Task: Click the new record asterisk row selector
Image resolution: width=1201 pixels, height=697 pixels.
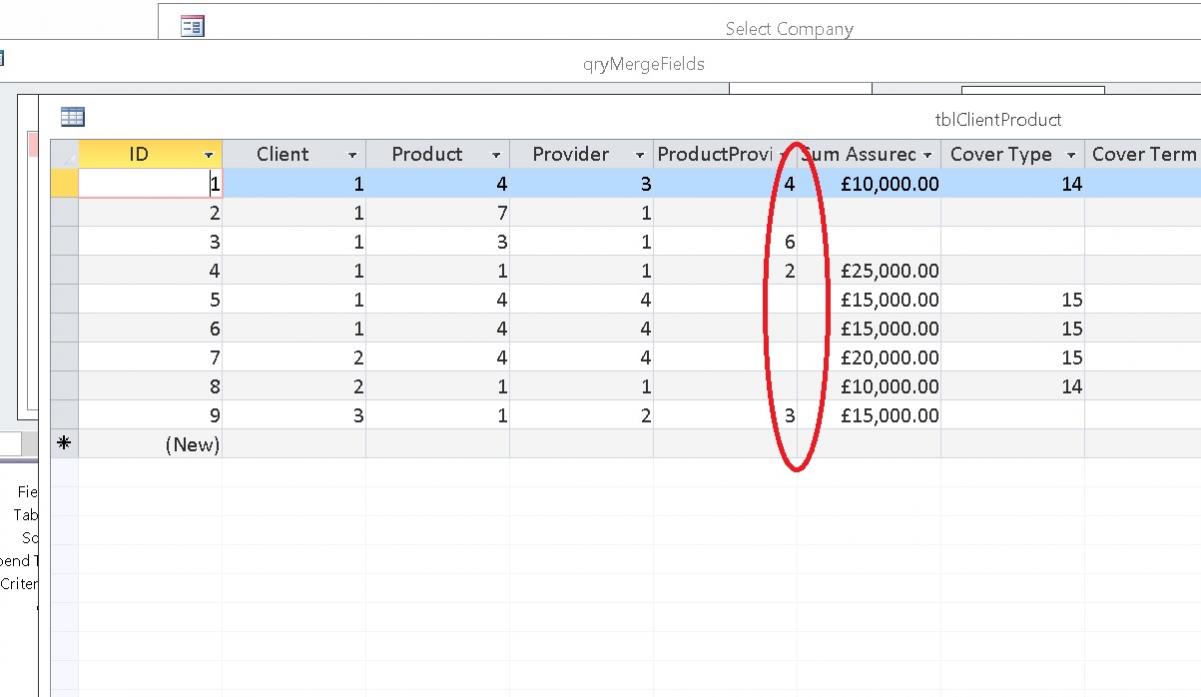Action: click(64, 444)
